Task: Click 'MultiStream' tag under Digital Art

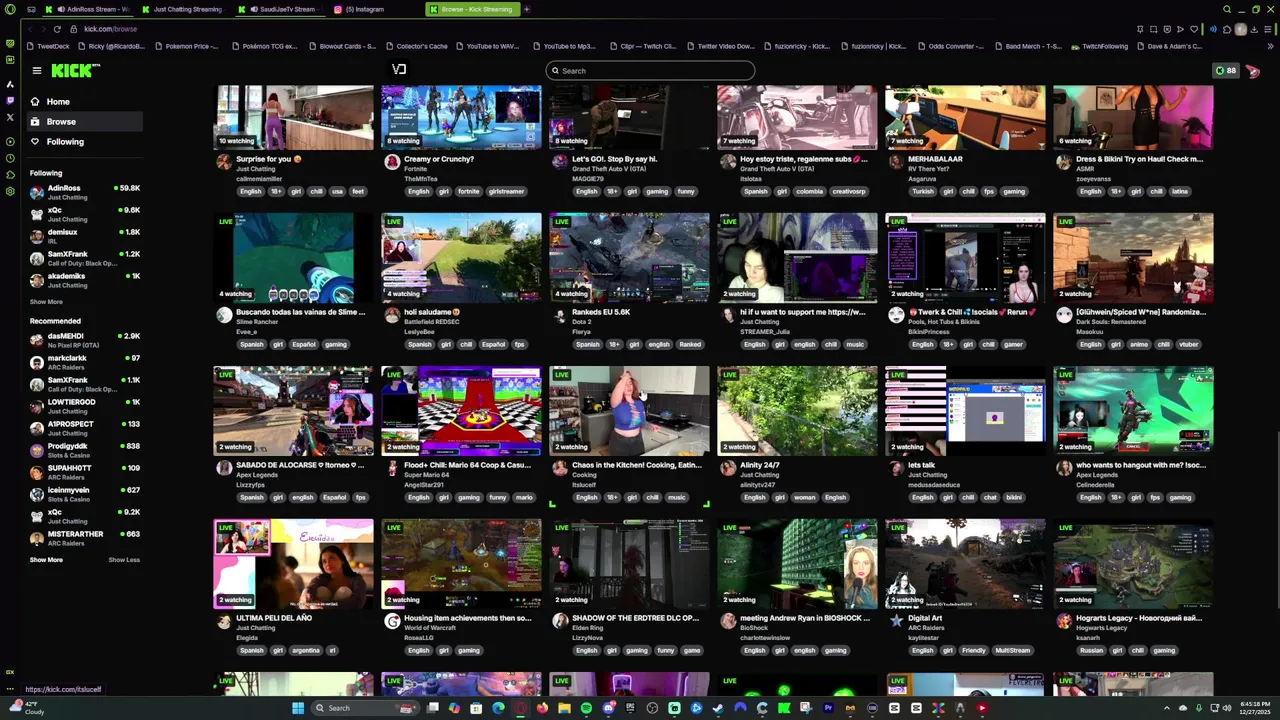Action: pyautogui.click(x=1012, y=650)
